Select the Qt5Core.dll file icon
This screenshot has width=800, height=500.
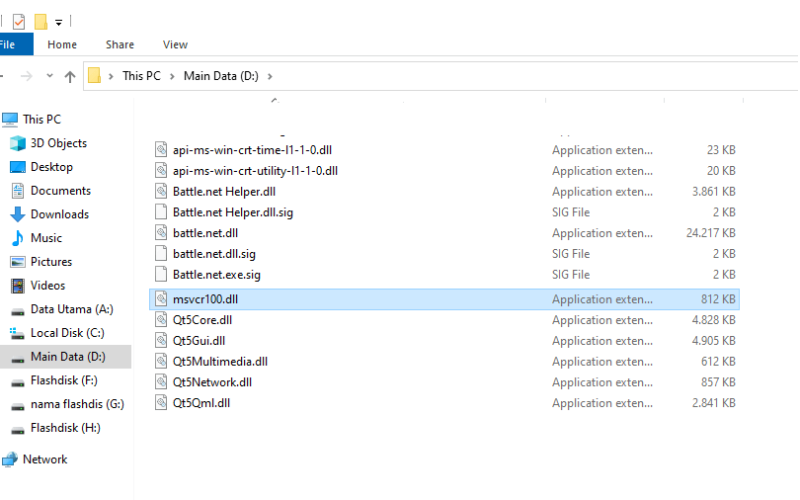coord(161,320)
